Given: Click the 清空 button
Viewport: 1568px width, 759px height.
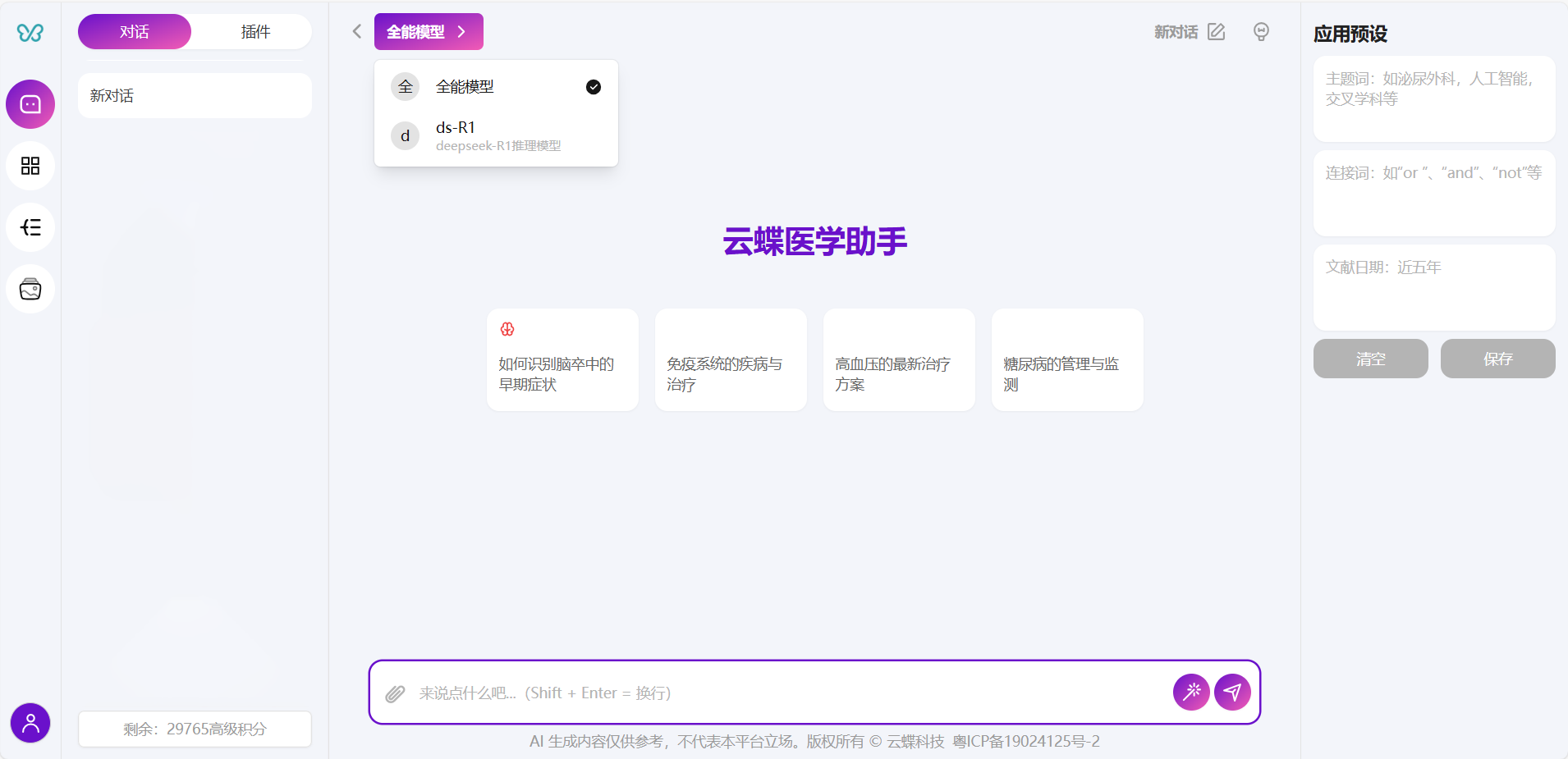Looking at the screenshot, I should click(1370, 359).
